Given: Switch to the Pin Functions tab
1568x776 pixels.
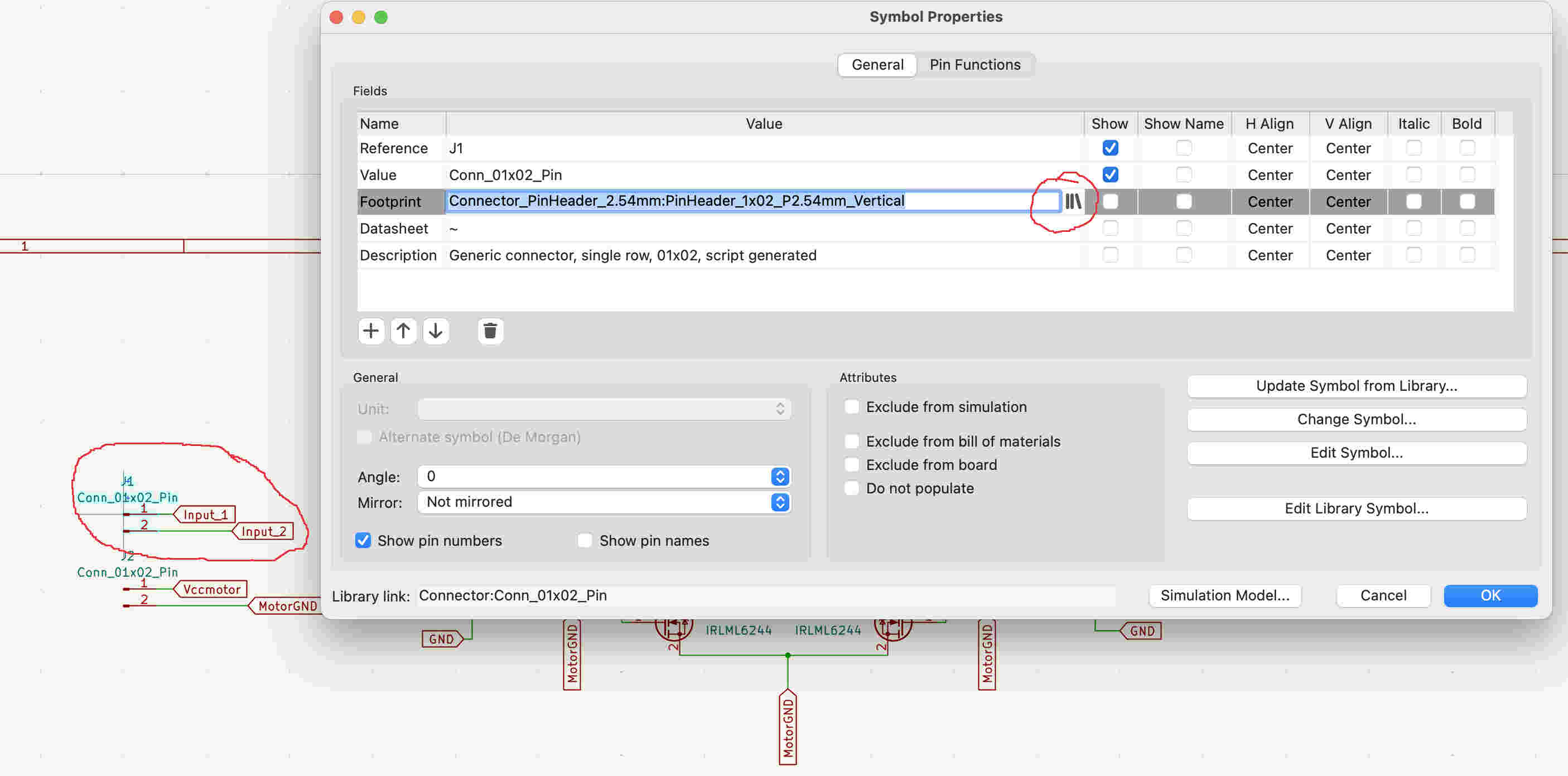Looking at the screenshot, I should tap(974, 65).
